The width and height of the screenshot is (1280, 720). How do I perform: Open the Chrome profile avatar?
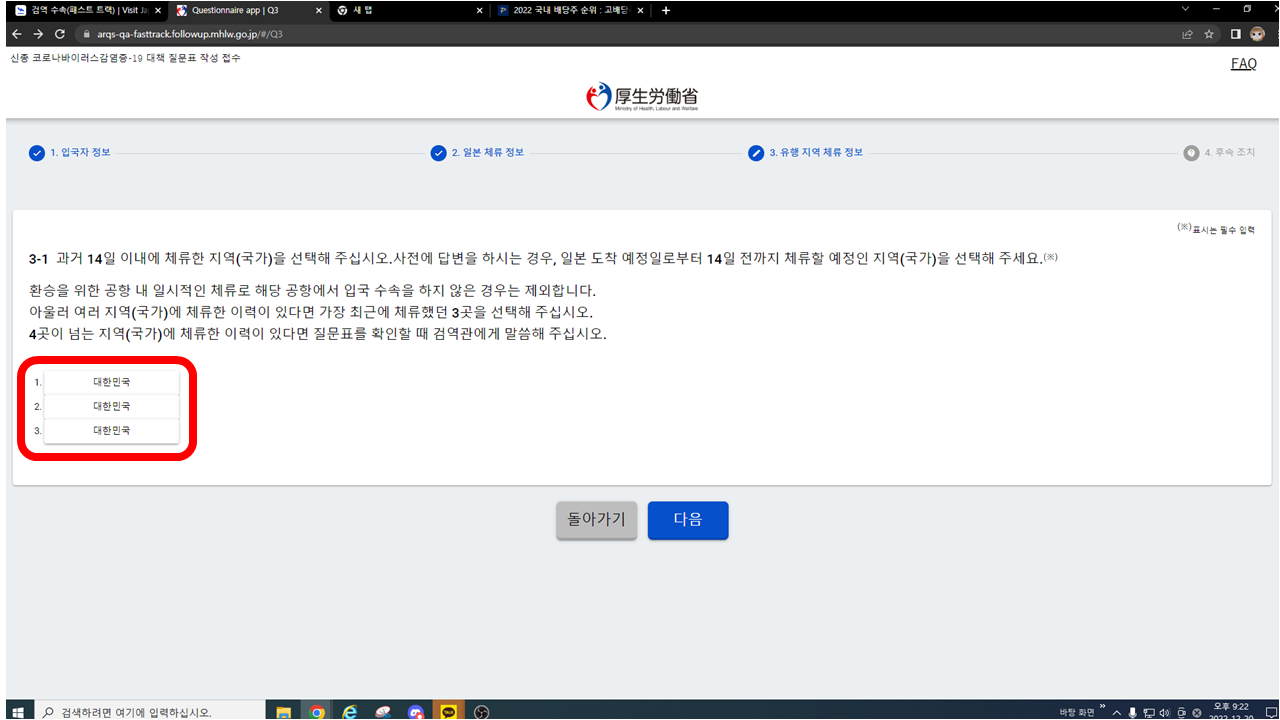(x=1257, y=33)
